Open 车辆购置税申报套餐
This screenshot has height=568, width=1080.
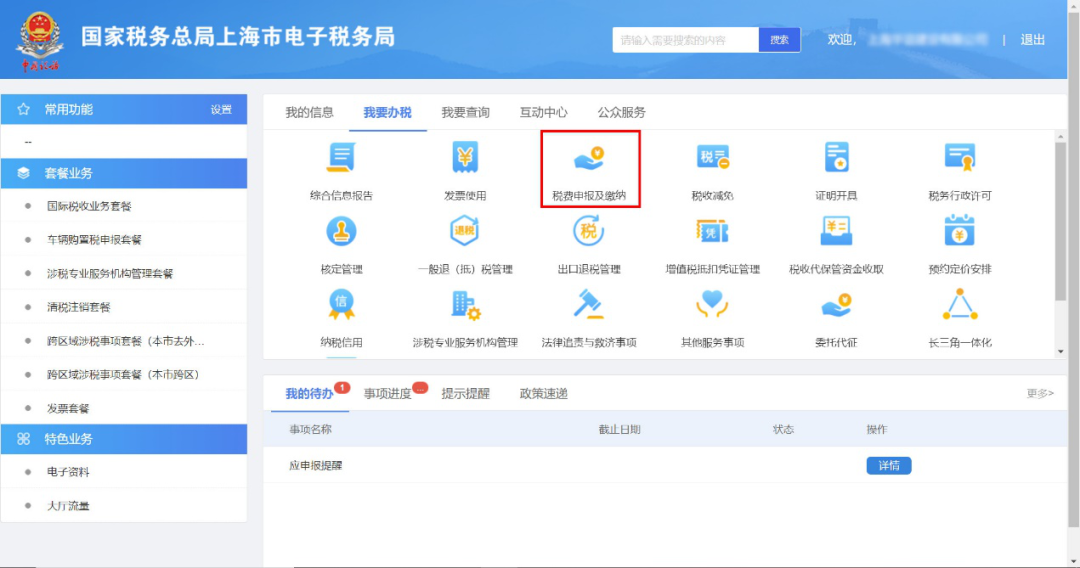click(94, 240)
